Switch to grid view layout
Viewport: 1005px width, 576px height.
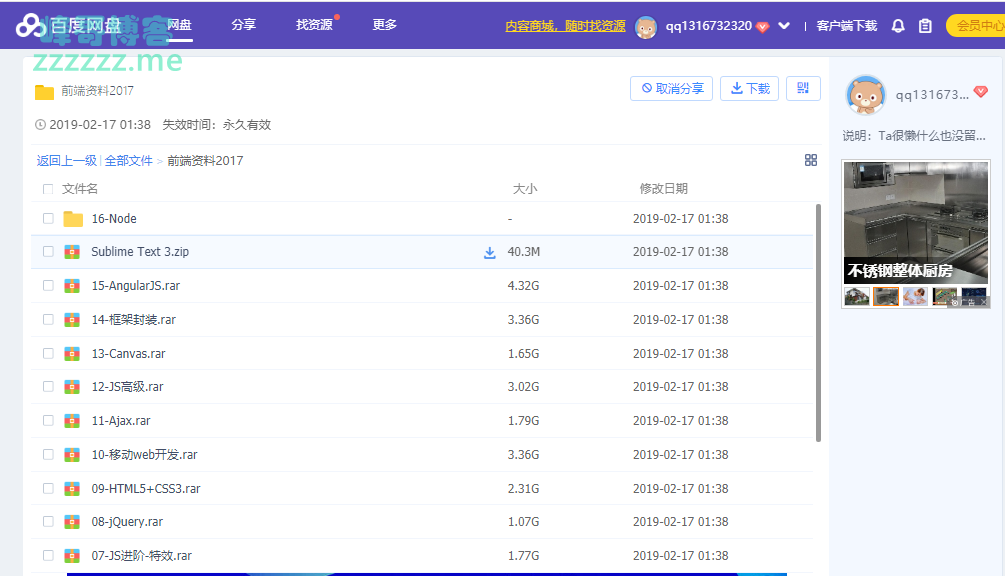pyautogui.click(x=811, y=160)
